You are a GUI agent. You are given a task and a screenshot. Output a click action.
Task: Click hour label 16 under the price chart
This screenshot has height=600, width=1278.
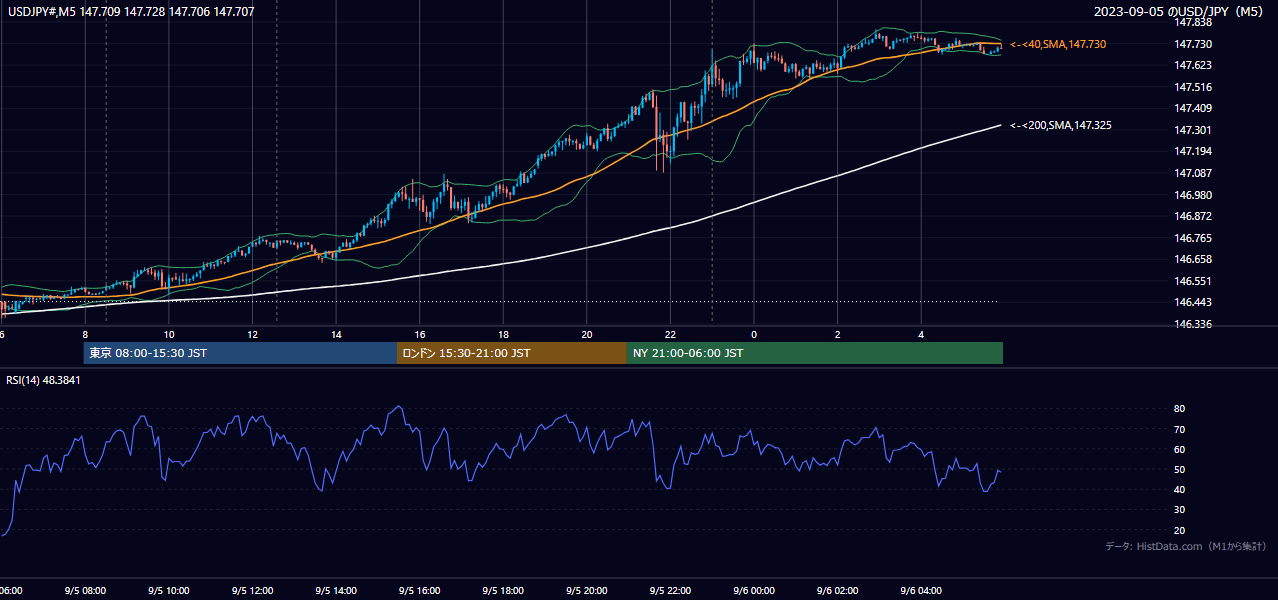(x=420, y=334)
